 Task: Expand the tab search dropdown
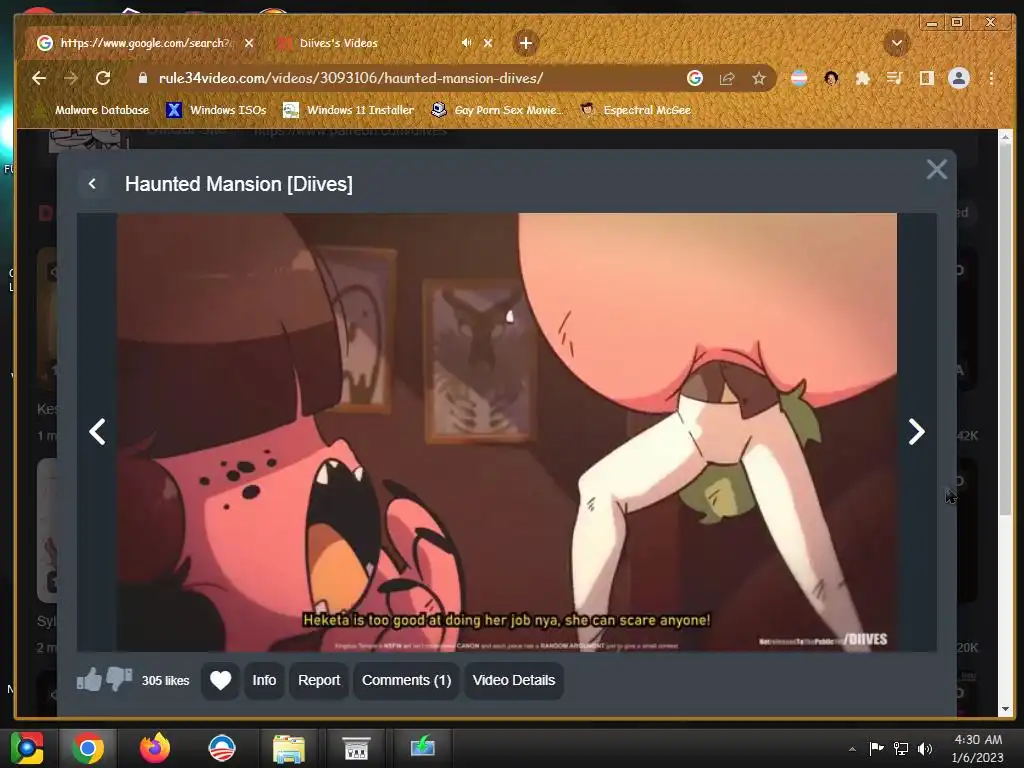tap(897, 43)
